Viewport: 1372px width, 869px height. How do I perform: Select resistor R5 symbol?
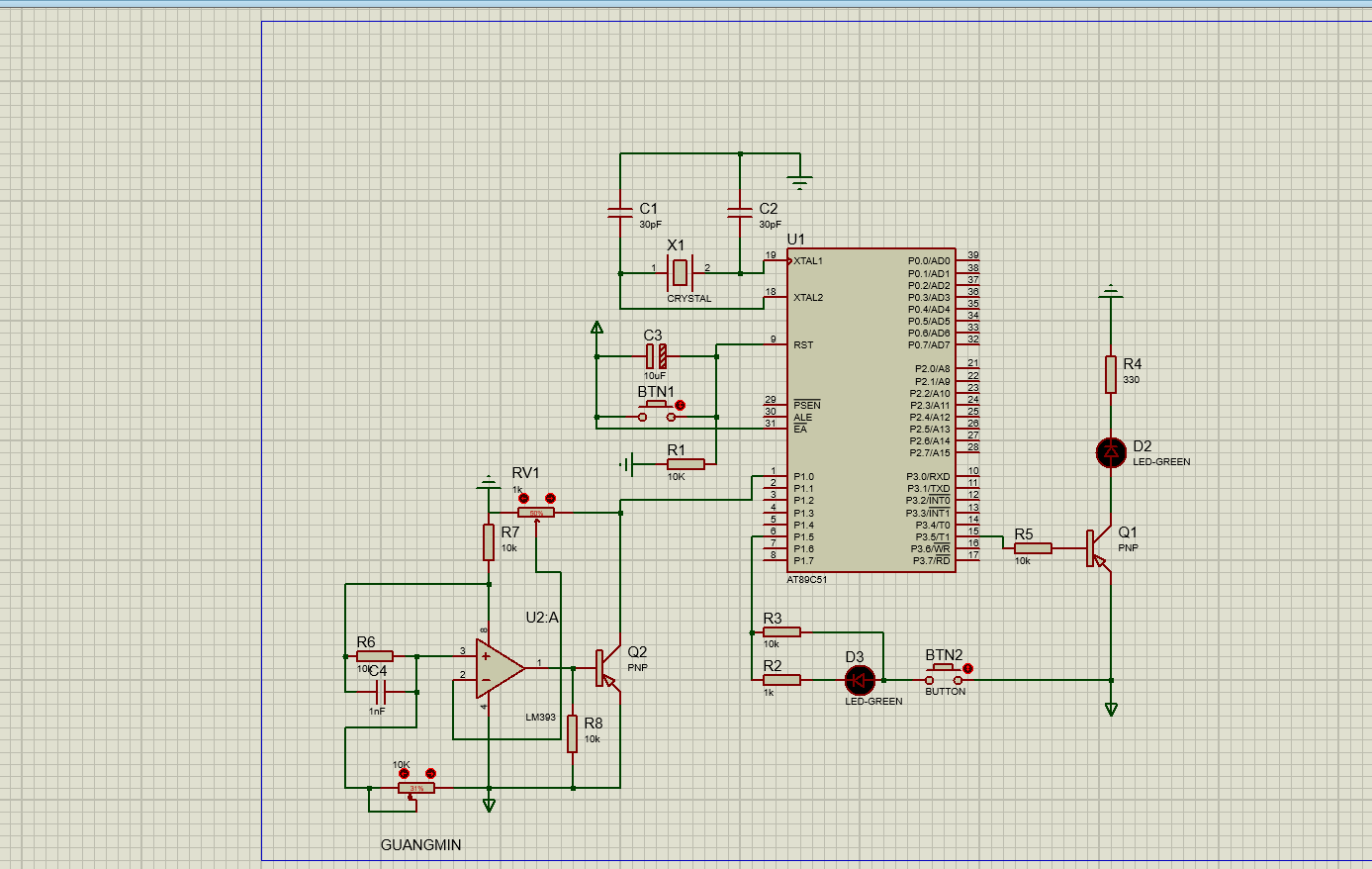click(1033, 547)
